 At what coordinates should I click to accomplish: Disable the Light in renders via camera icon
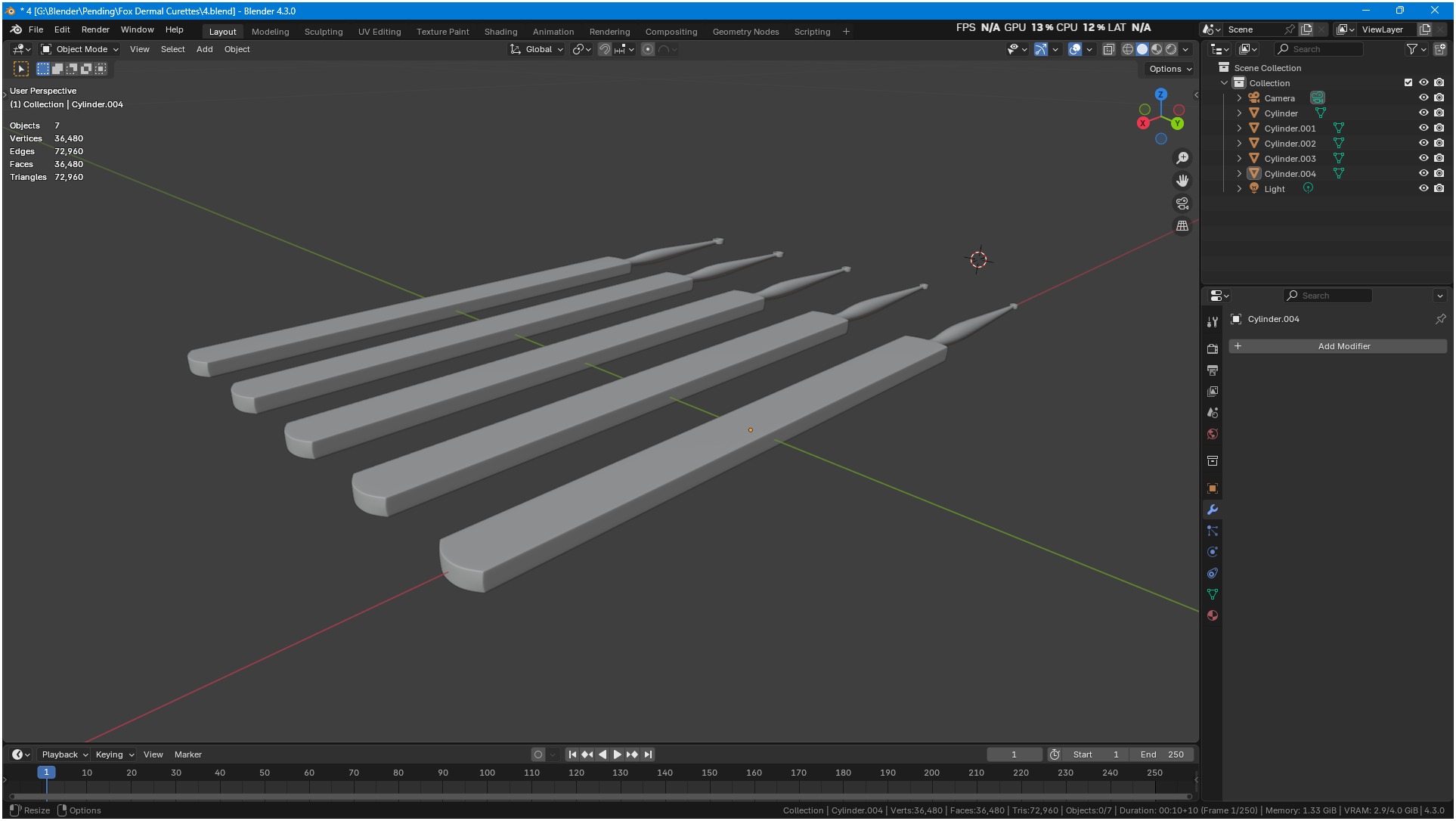coord(1439,188)
